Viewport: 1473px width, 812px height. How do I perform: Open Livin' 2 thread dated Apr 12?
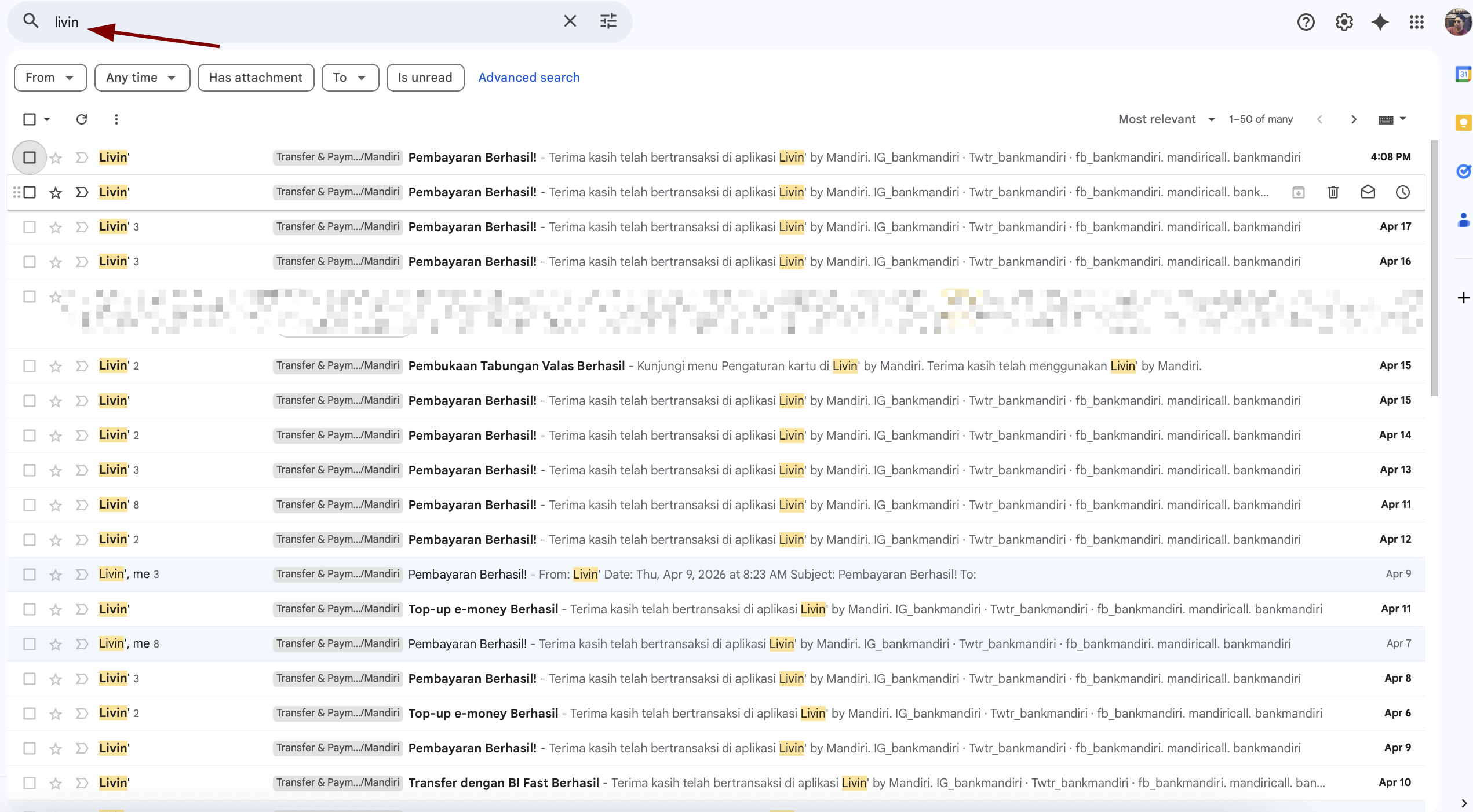tap(716, 540)
